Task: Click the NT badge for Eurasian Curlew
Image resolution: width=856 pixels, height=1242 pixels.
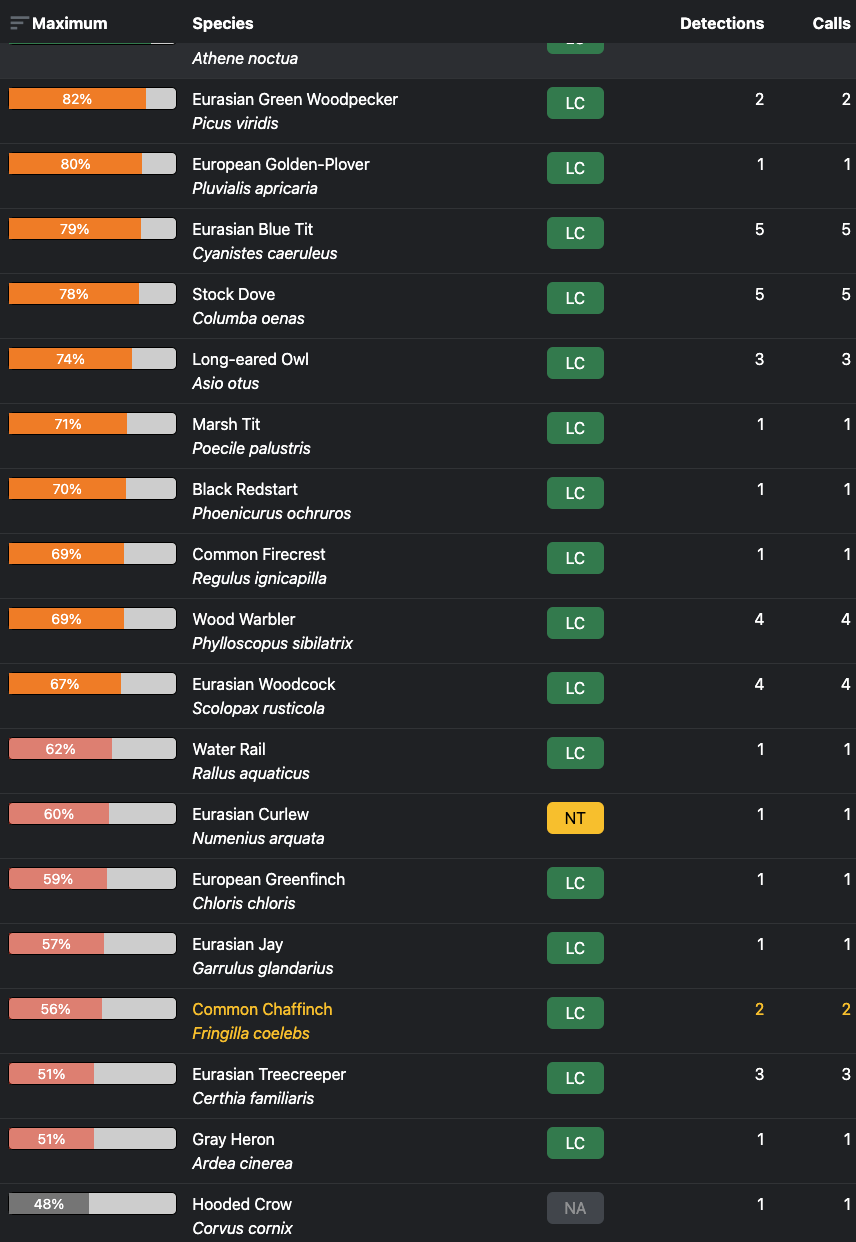Action: pos(575,818)
